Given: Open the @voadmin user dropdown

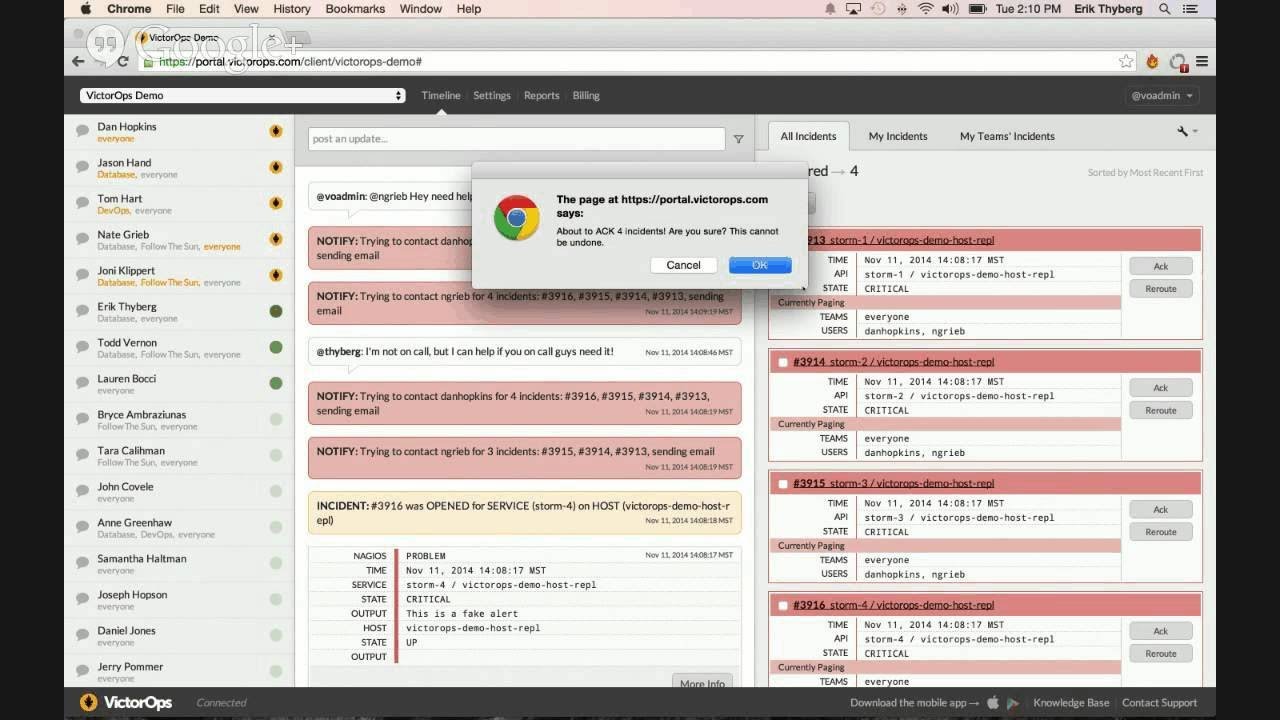Looking at the screenshot, I should [1162, 96].
